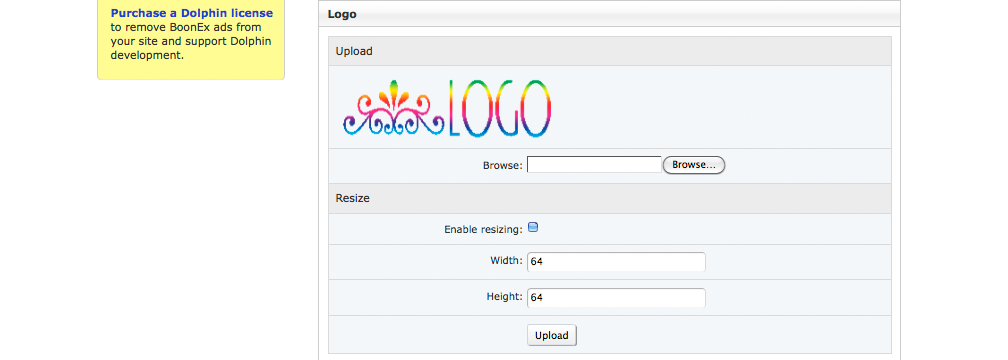Click the Width label text
The height and width of the screenshot is (360, 1008).
pos(506,261)
